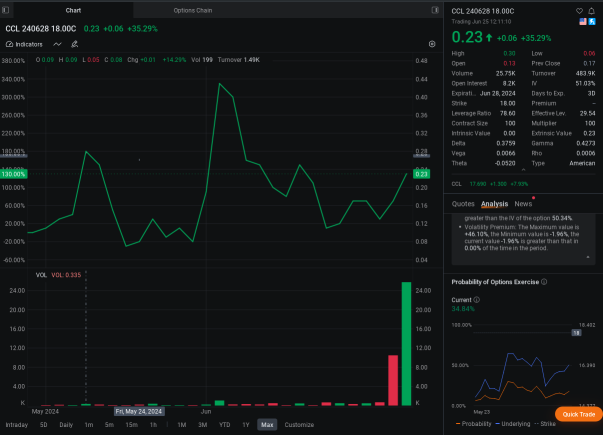603x435 pixels.
Task: Click the blue lightning icon beside the flag
Action: 592,22
